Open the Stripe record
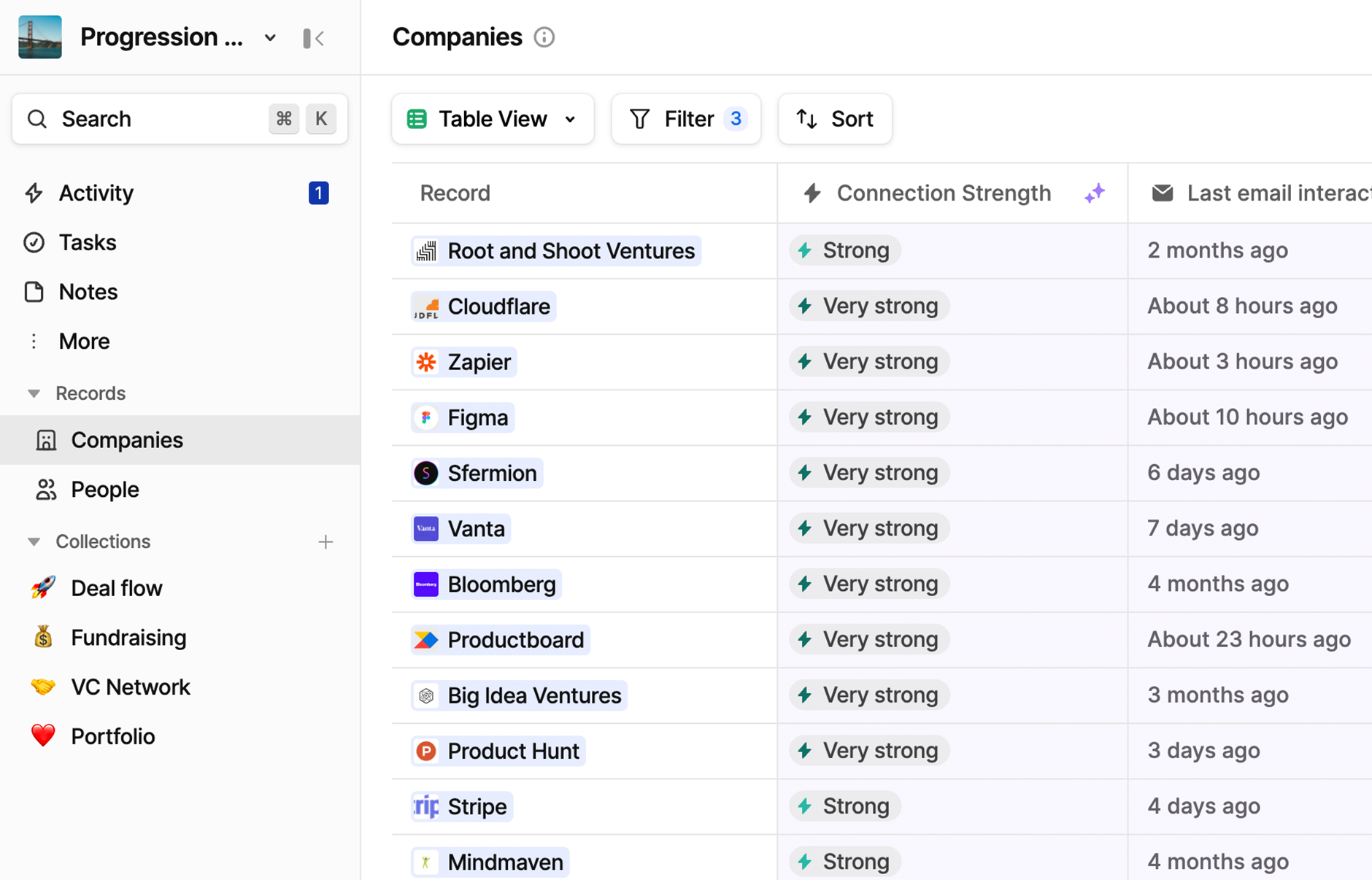The image size is (1372, 880). [x=462, y=806]
